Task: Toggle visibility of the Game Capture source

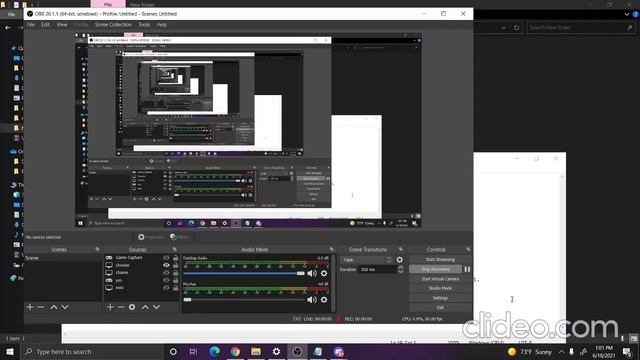Action: [166, 258]
